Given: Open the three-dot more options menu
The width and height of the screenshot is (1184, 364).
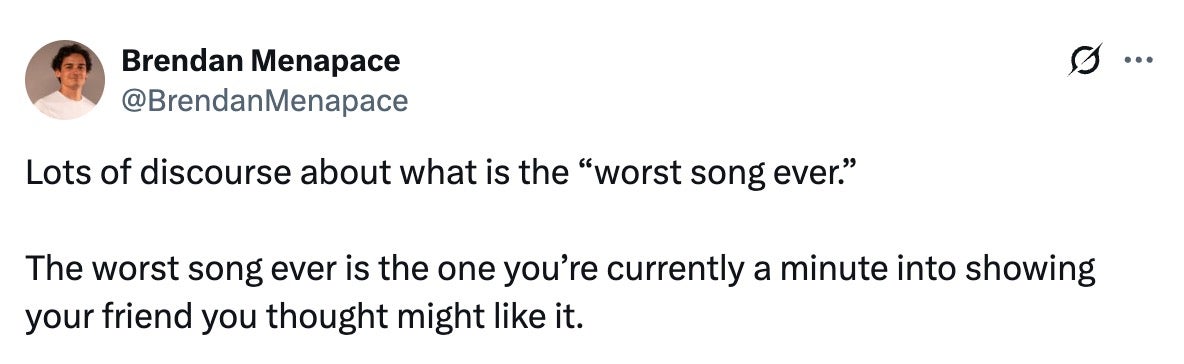Looking at the screenshot, I should pyautogui.click(x=1139, y=60).
